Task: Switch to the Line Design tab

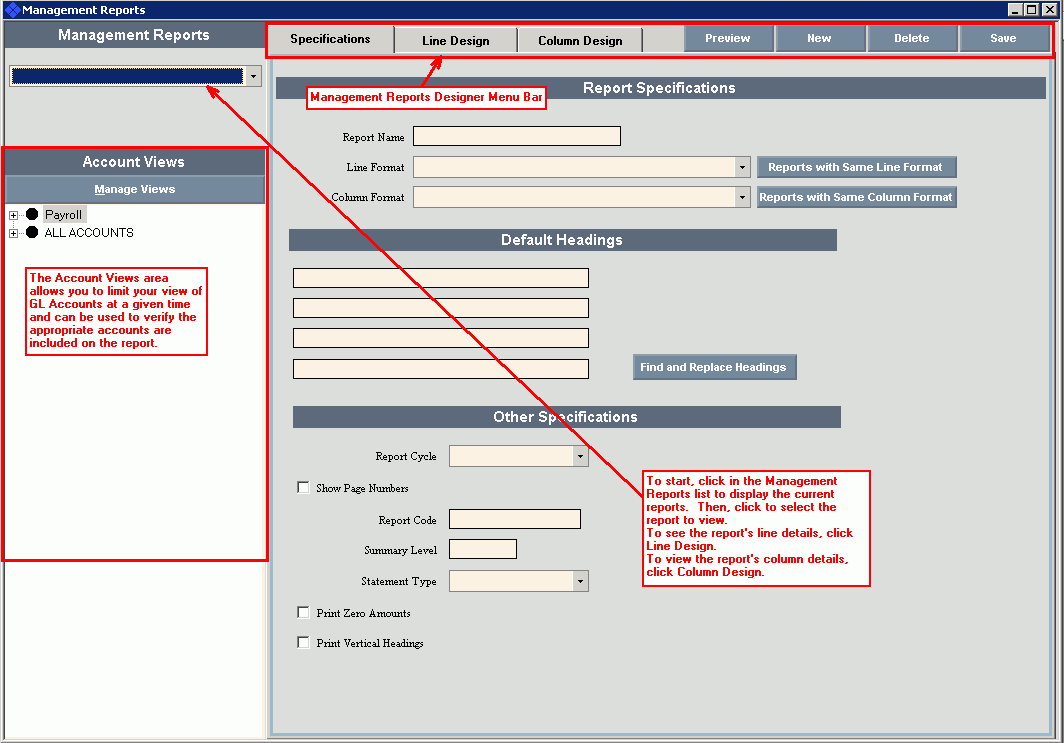Action: coord(456,41)
